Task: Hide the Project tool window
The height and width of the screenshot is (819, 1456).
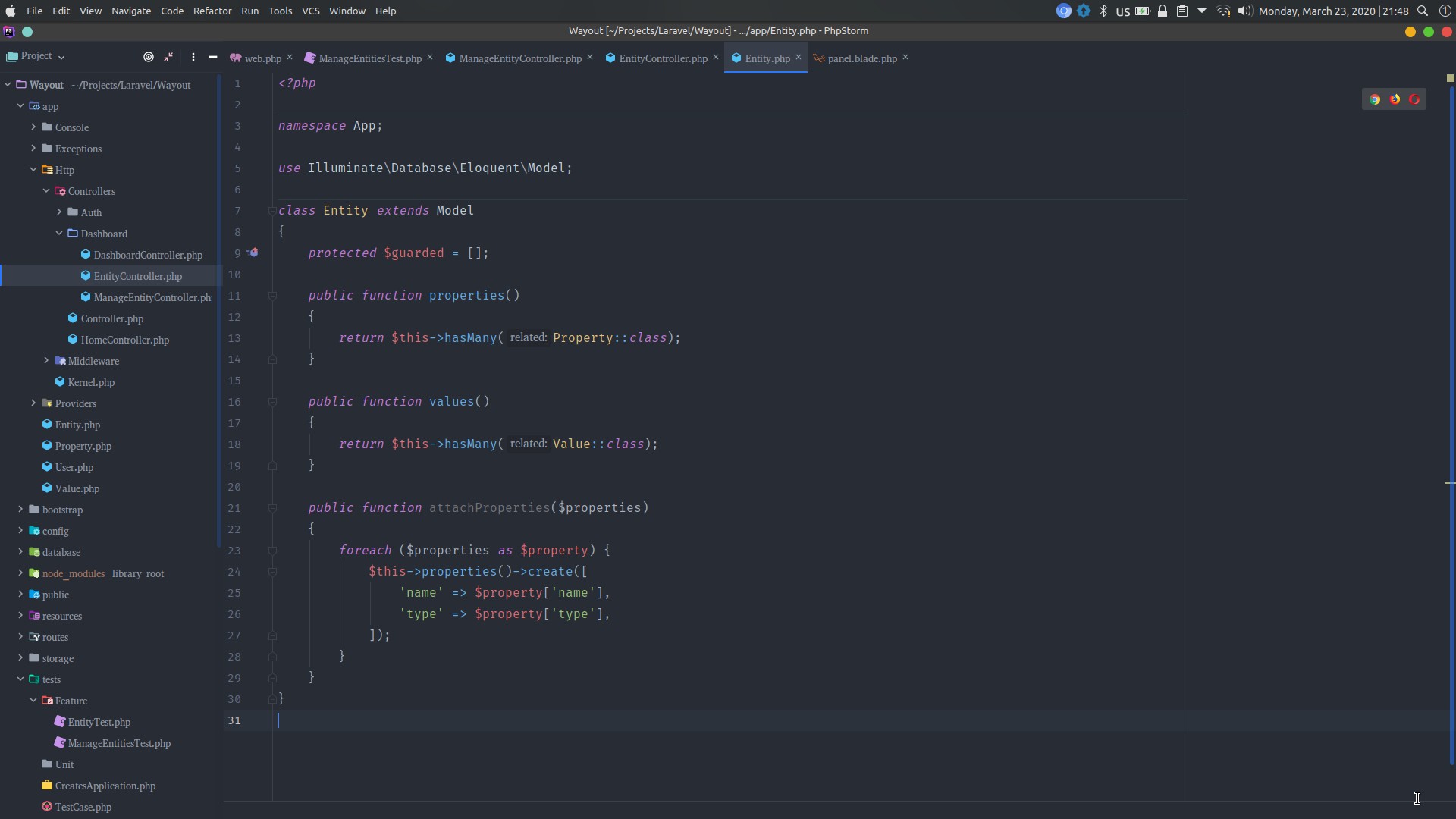Action: pos(213,57)
